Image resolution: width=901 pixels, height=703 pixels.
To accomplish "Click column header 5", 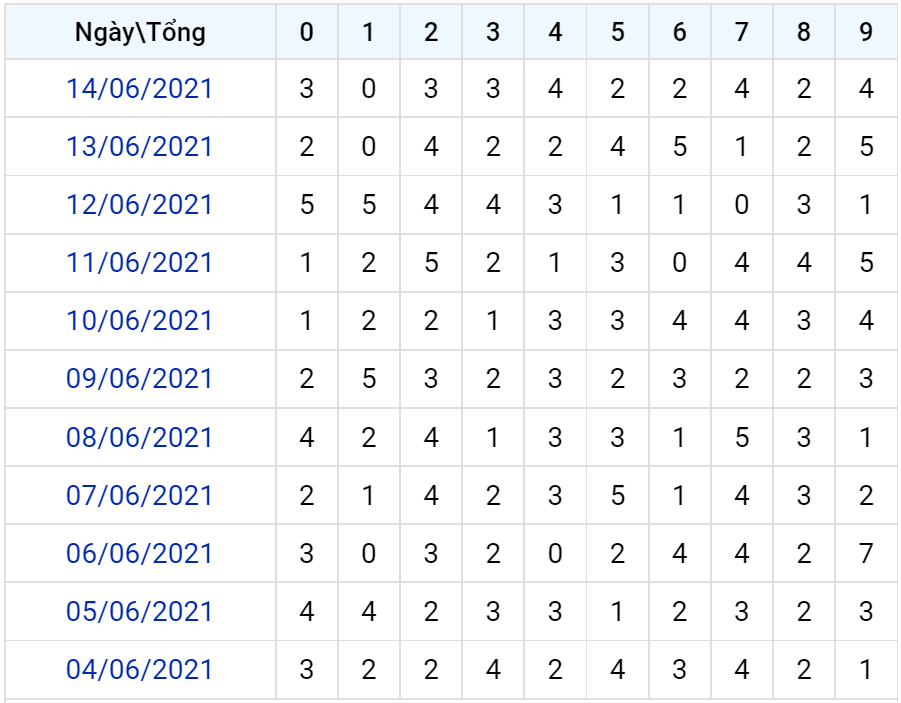I will coord(618,32).
